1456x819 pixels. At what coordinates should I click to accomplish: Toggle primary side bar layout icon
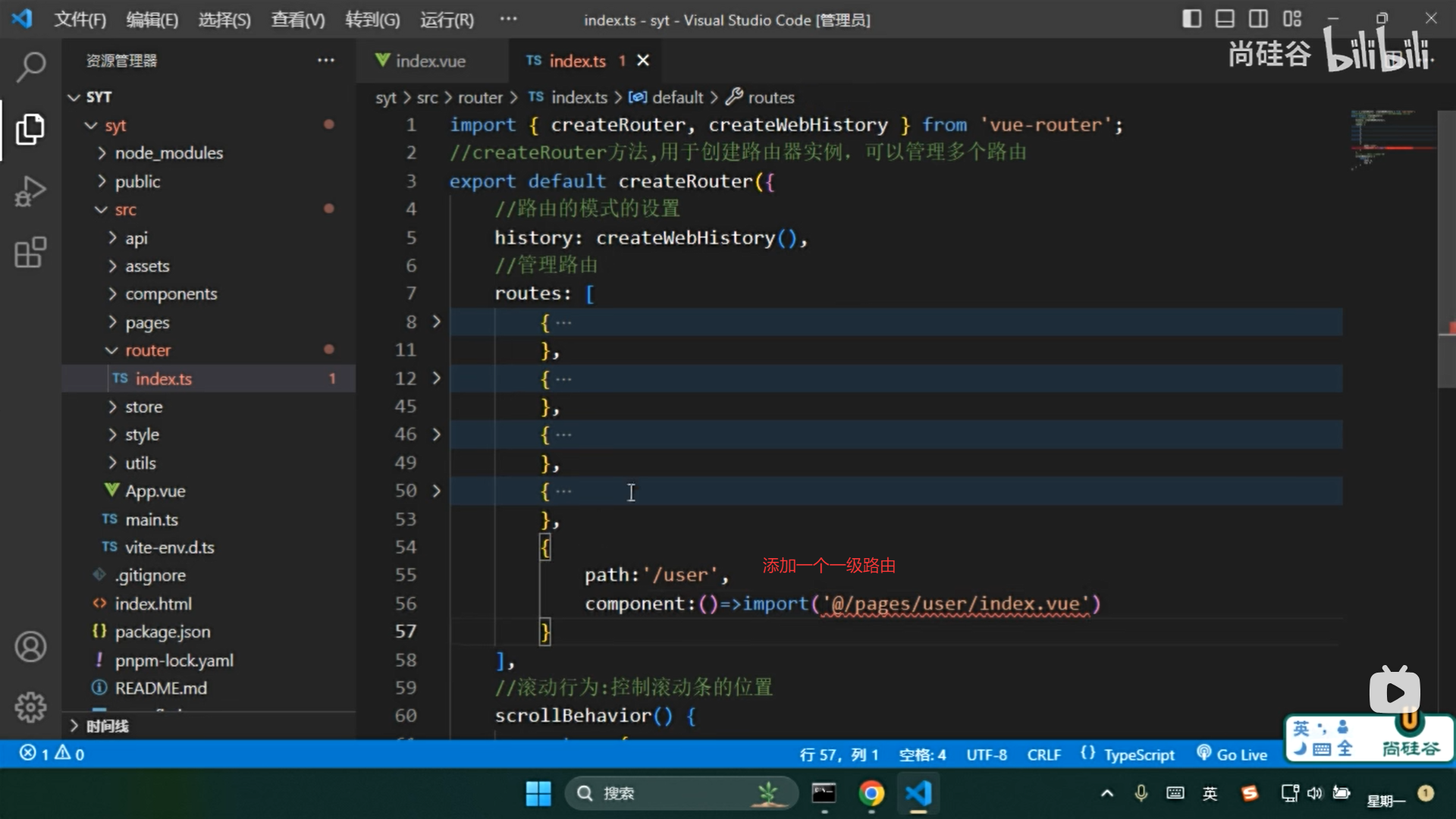1191,19
